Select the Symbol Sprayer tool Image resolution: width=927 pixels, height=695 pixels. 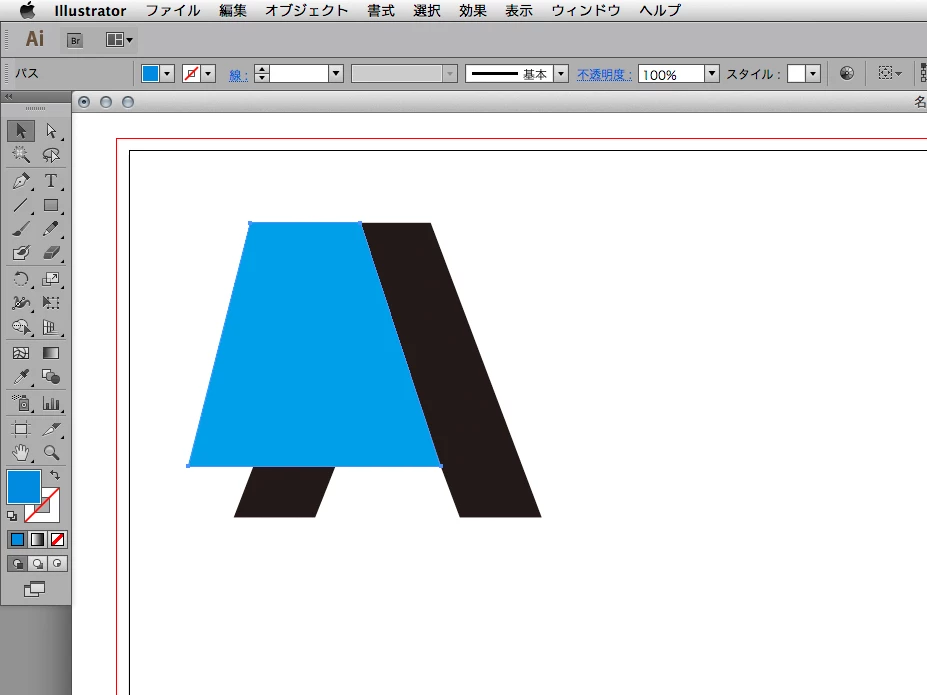21,404
